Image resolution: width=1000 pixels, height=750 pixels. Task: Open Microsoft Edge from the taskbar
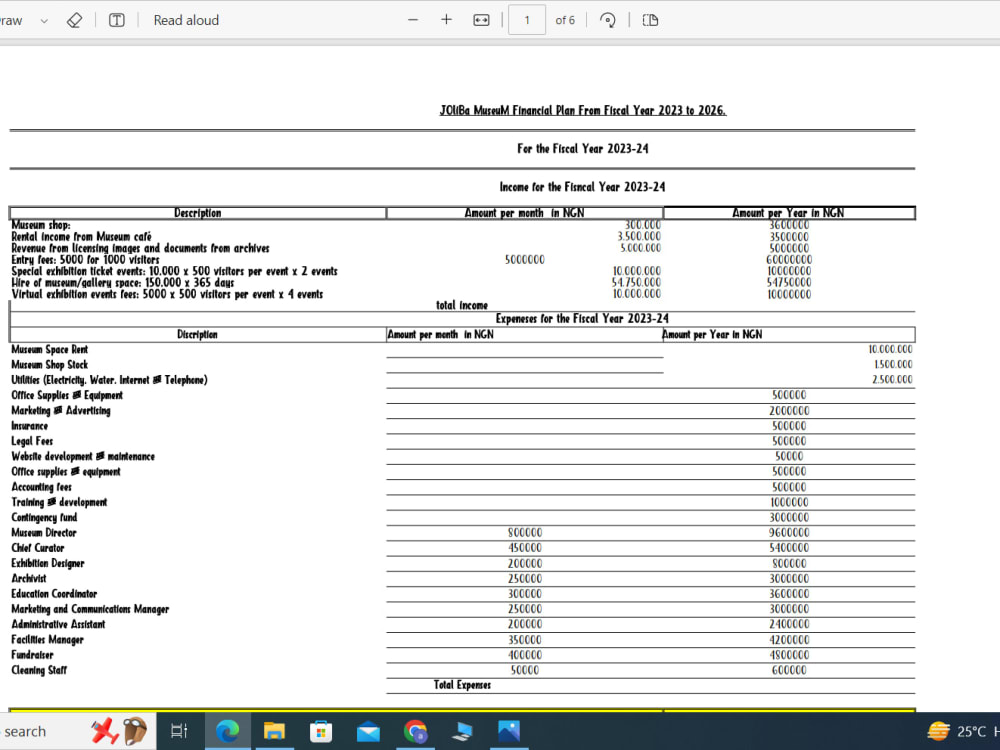pyautogui.click(x=227, y=731)
